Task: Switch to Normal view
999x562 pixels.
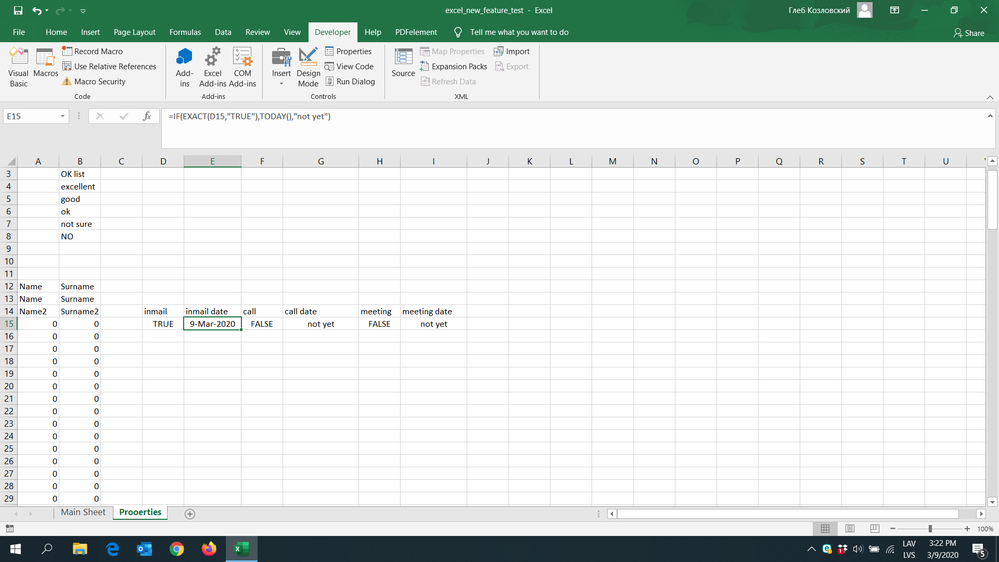Action: [825, 529]
